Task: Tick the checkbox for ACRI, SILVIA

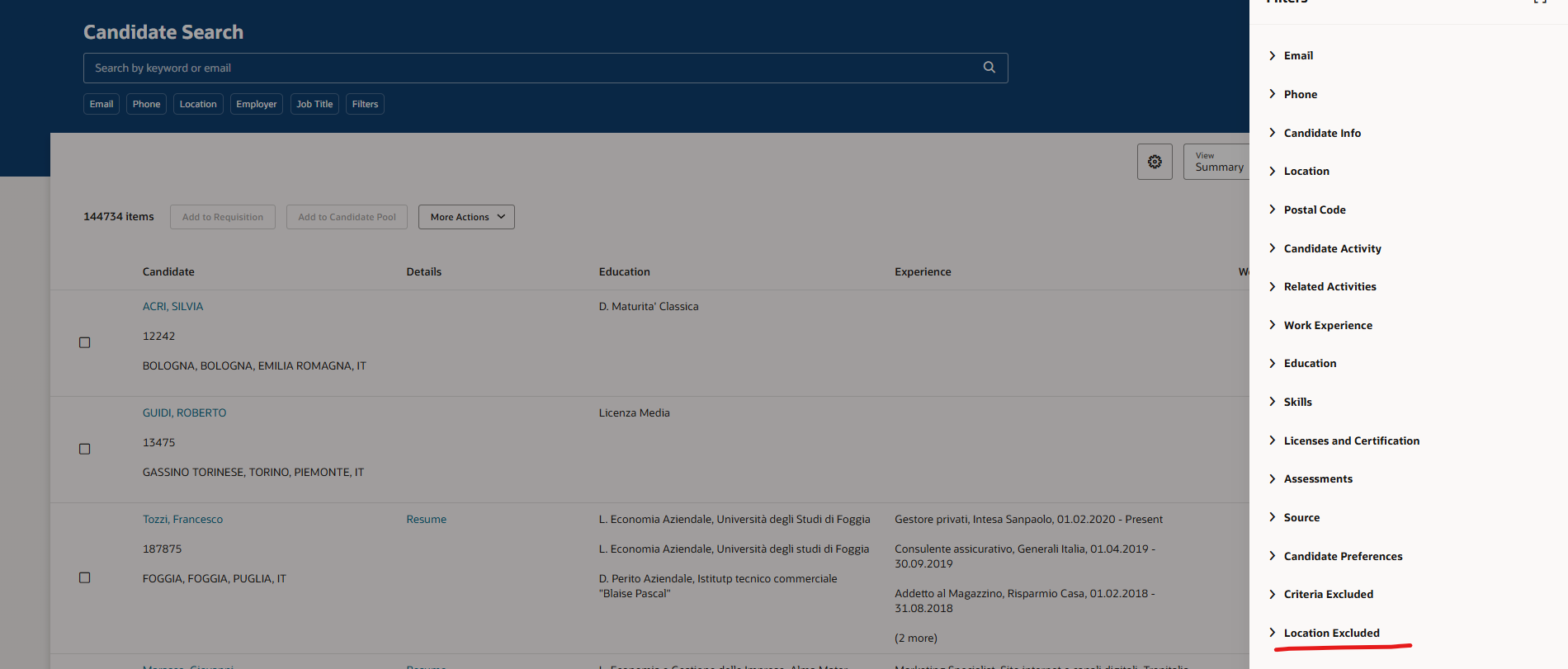Action: [x=84, y=342]
